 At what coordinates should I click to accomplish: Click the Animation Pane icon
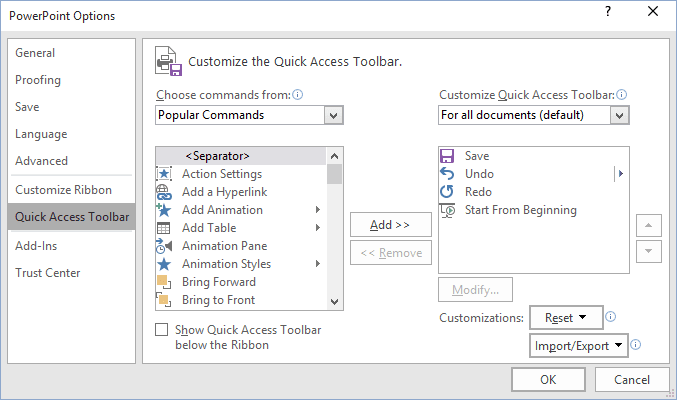coord(164,246)
